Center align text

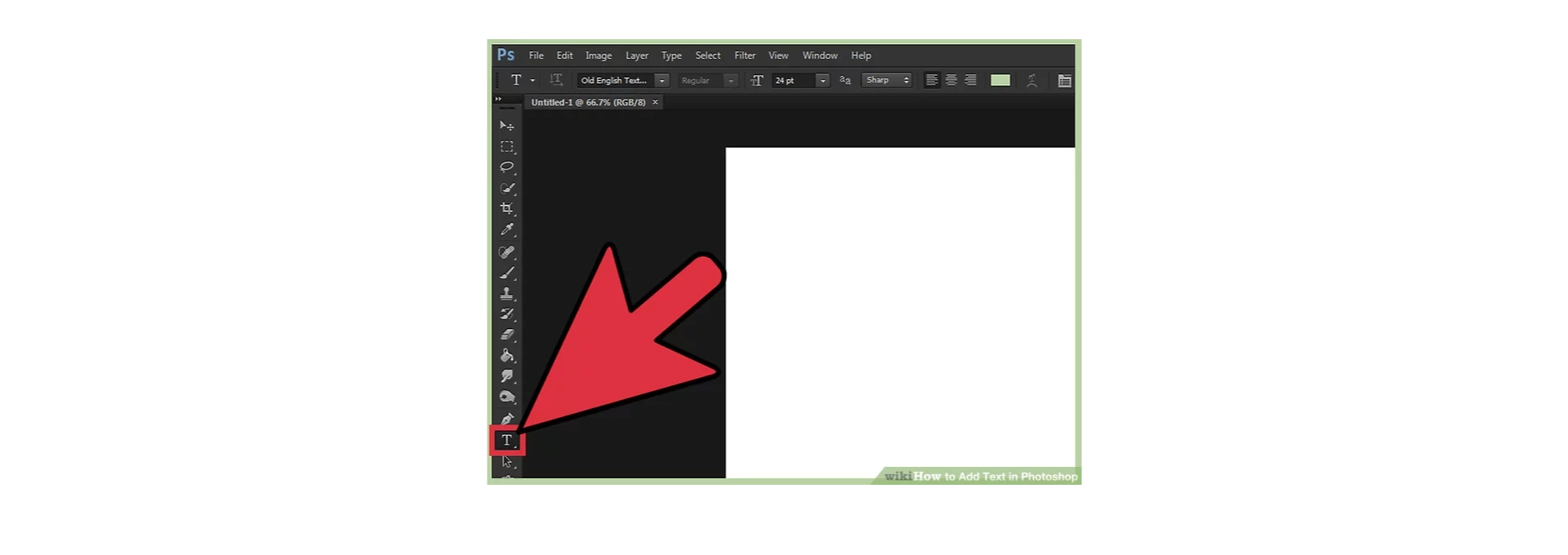point(951,80)
